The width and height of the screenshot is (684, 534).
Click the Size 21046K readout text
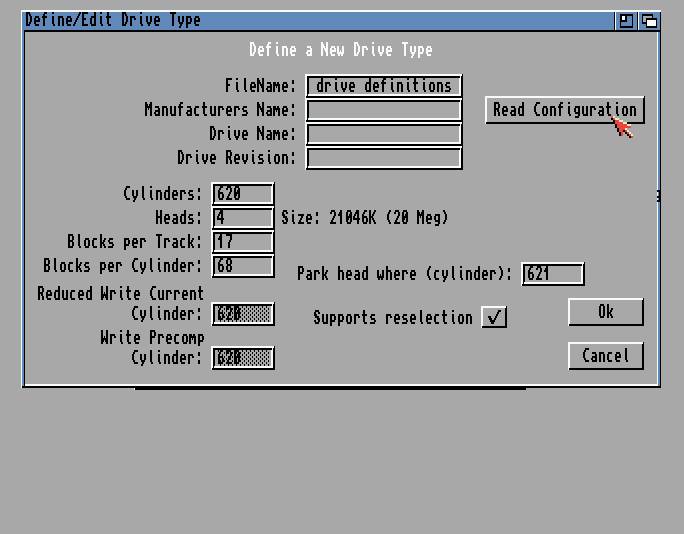365,218
